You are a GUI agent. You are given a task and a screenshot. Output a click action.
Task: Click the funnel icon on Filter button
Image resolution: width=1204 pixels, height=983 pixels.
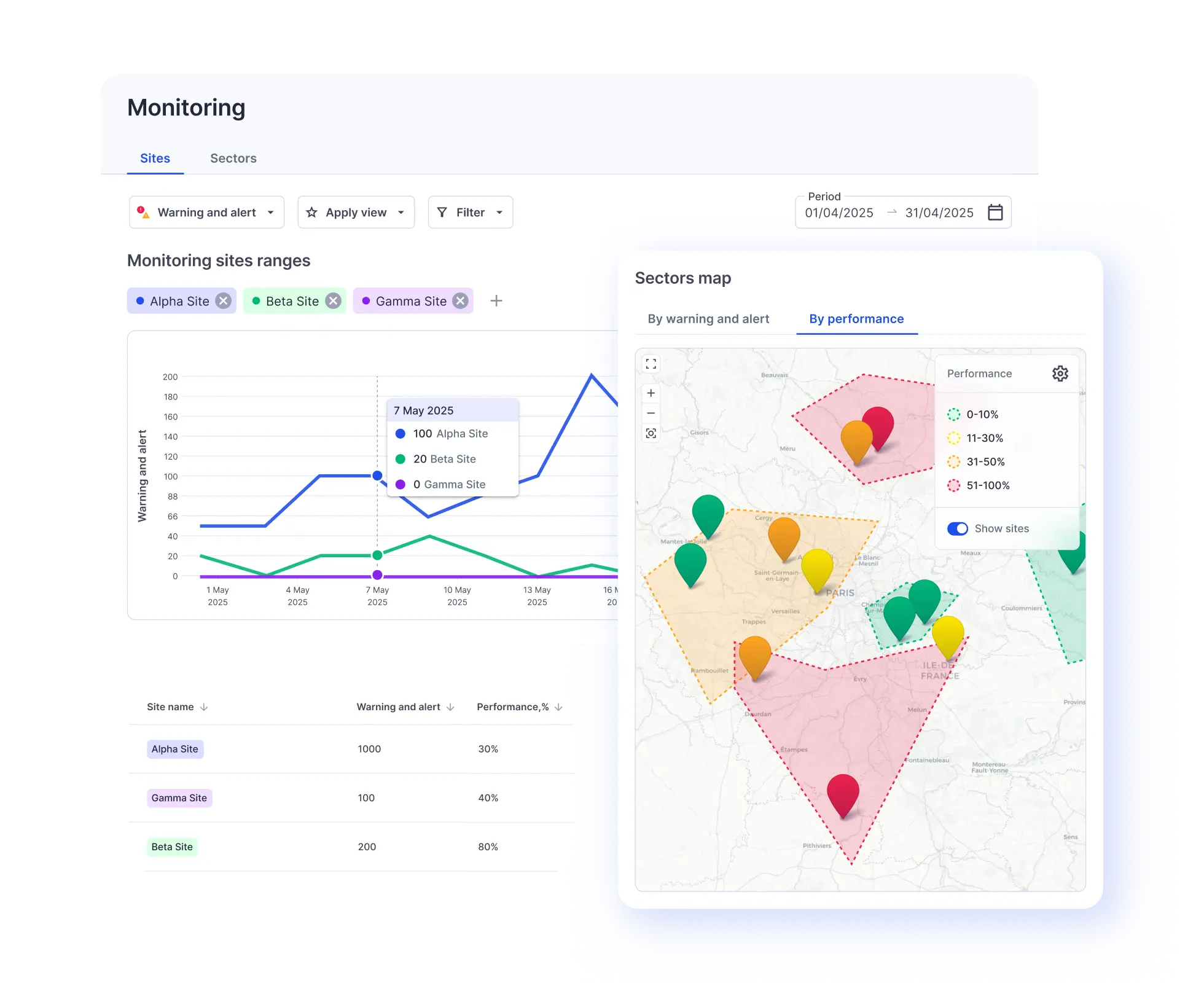(x=442, y=212)
